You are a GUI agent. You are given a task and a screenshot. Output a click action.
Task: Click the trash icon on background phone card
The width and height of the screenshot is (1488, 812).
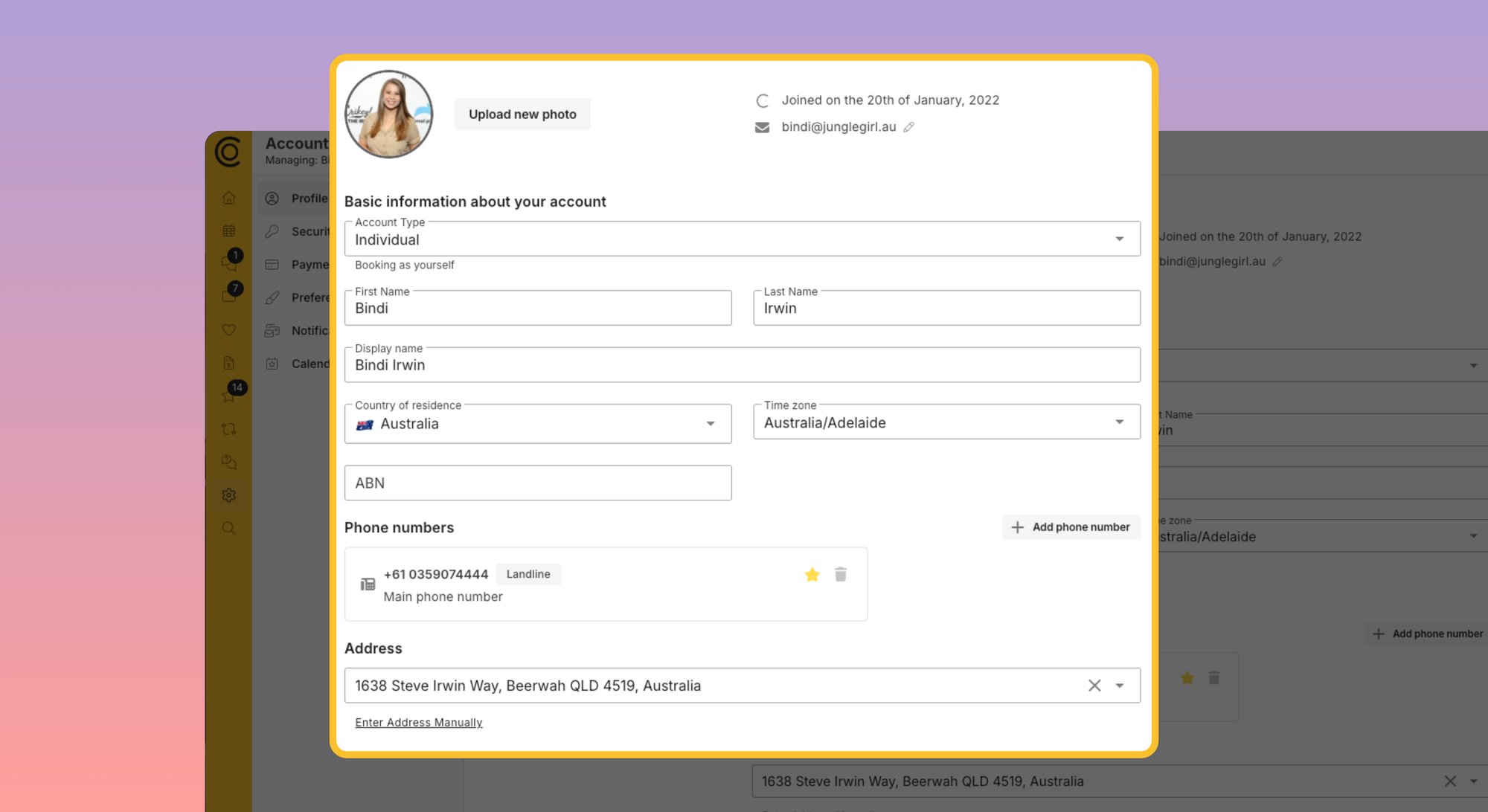point(1213,678)
